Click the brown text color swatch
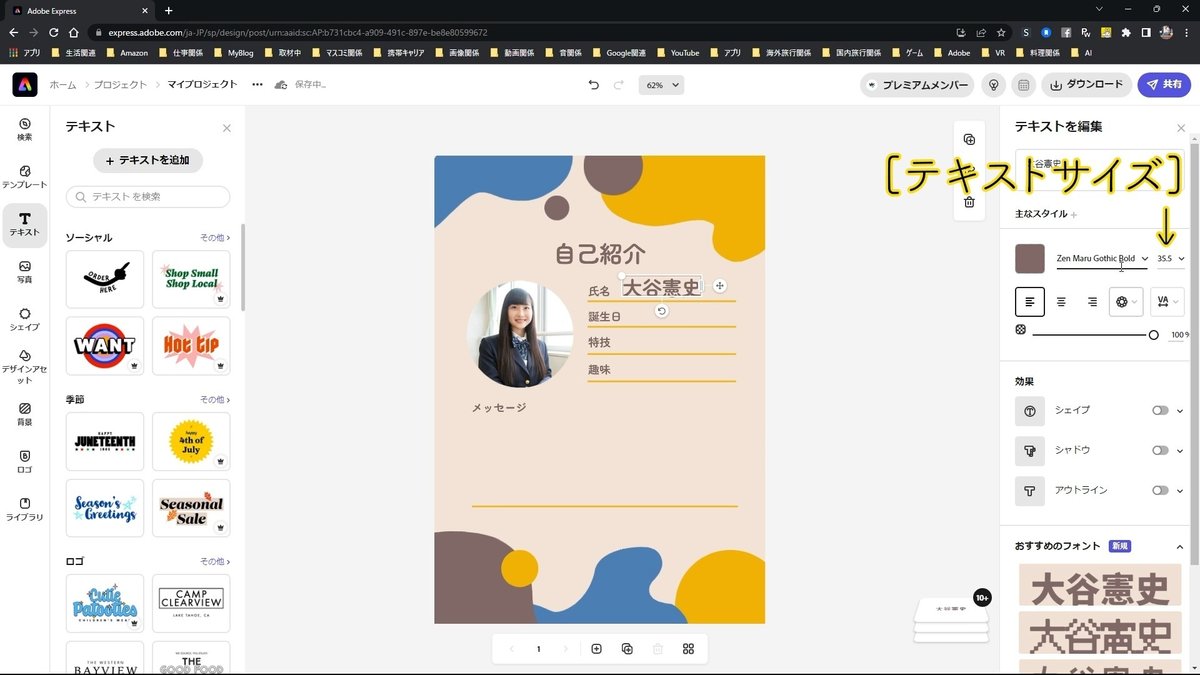 [x=1030, y=259]
